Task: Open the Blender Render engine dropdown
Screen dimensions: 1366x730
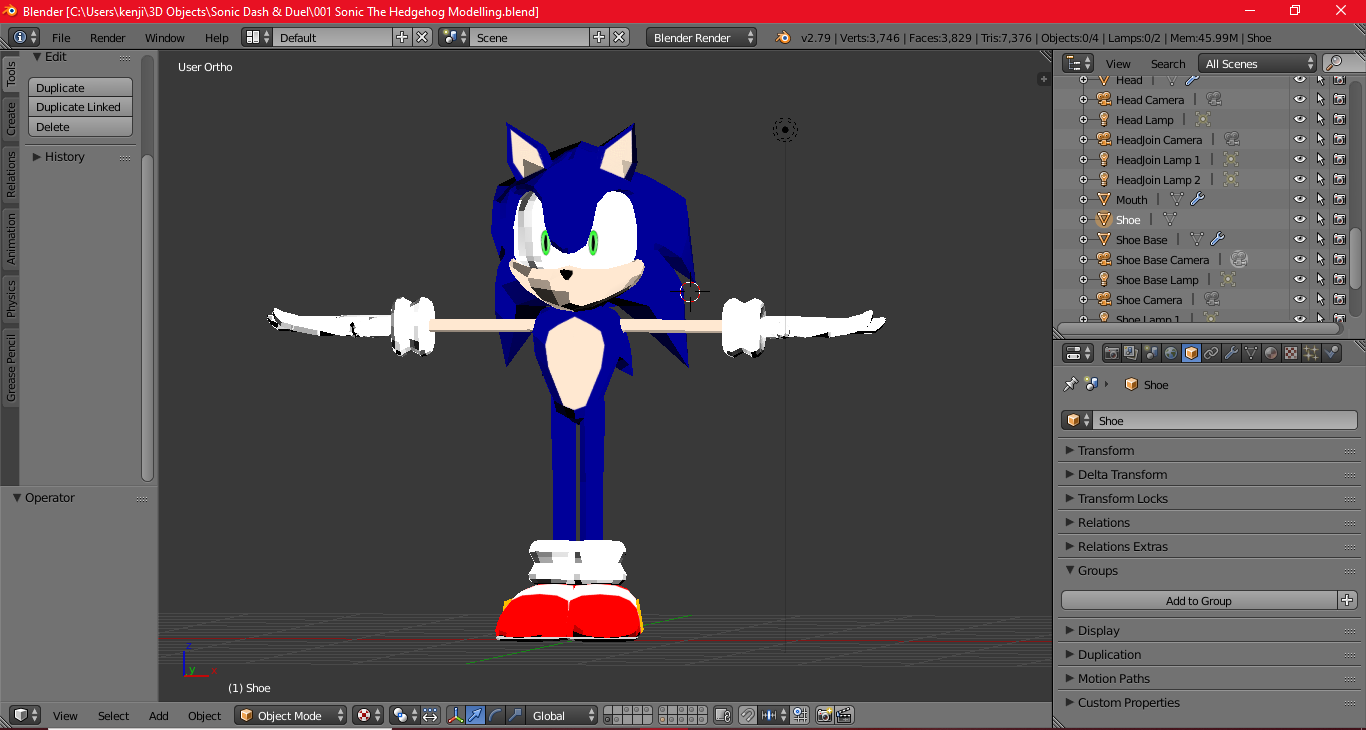Action: point(702,37)
